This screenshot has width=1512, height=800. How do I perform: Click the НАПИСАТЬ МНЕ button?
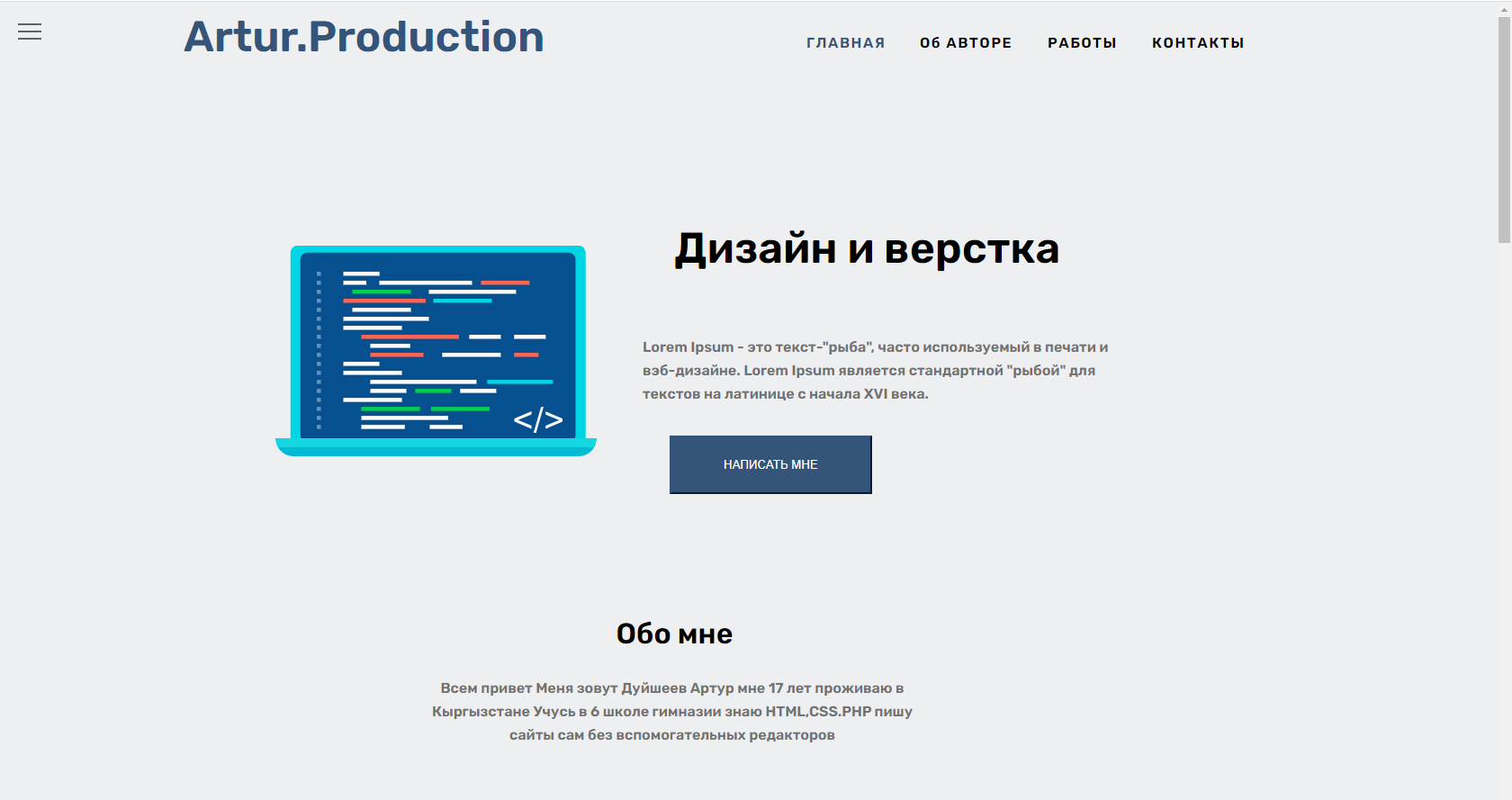tap(770, 464)
